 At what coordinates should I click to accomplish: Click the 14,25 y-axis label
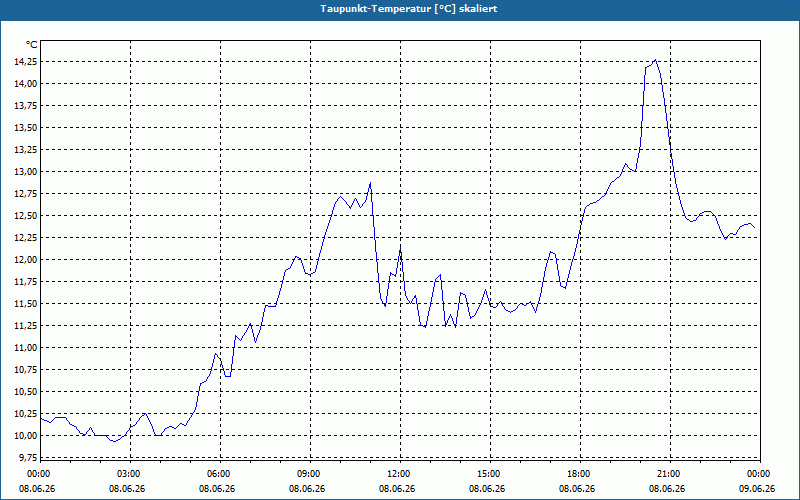[x=26, y=62]
